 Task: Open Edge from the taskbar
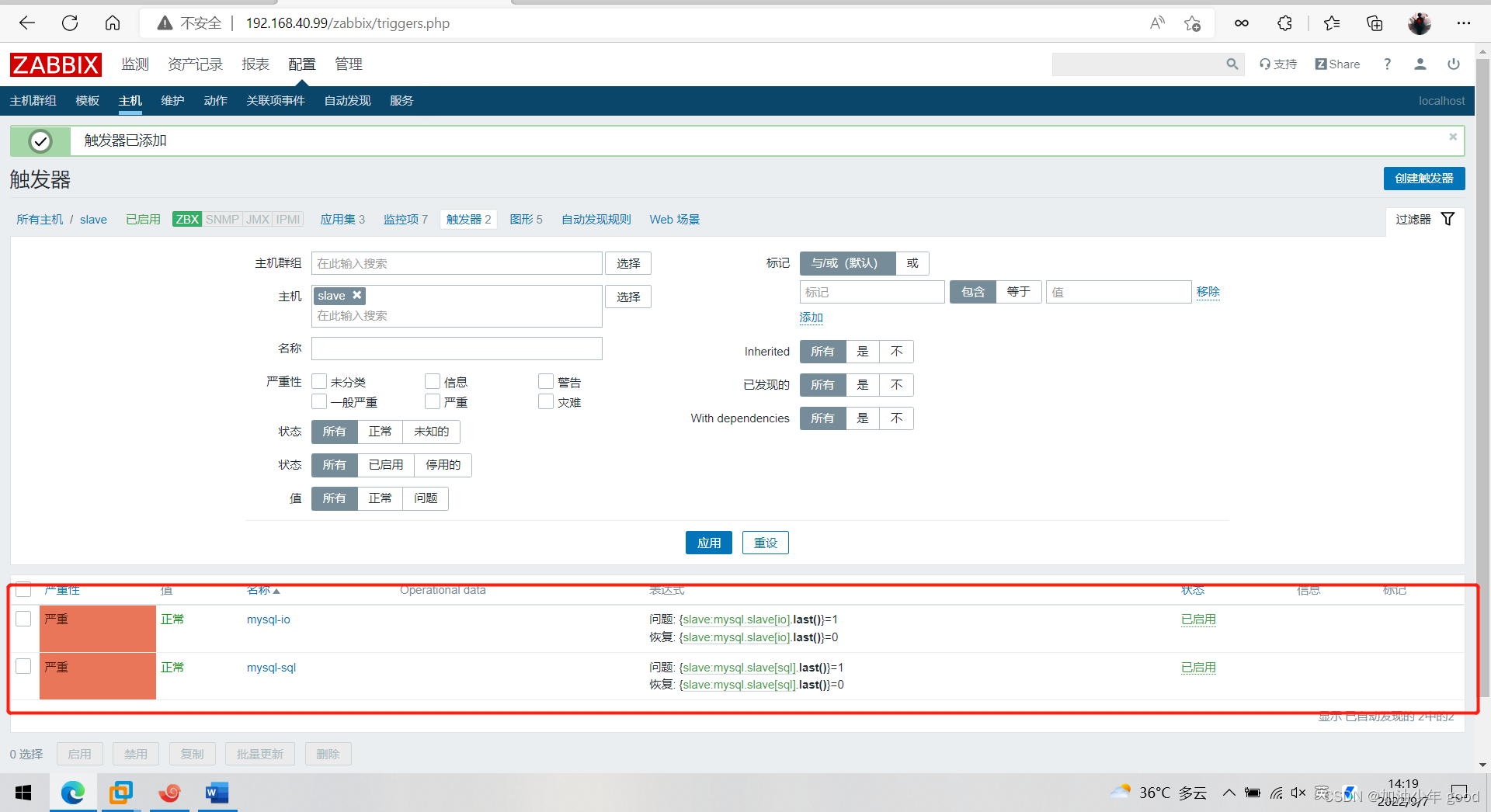click(73, 793)
